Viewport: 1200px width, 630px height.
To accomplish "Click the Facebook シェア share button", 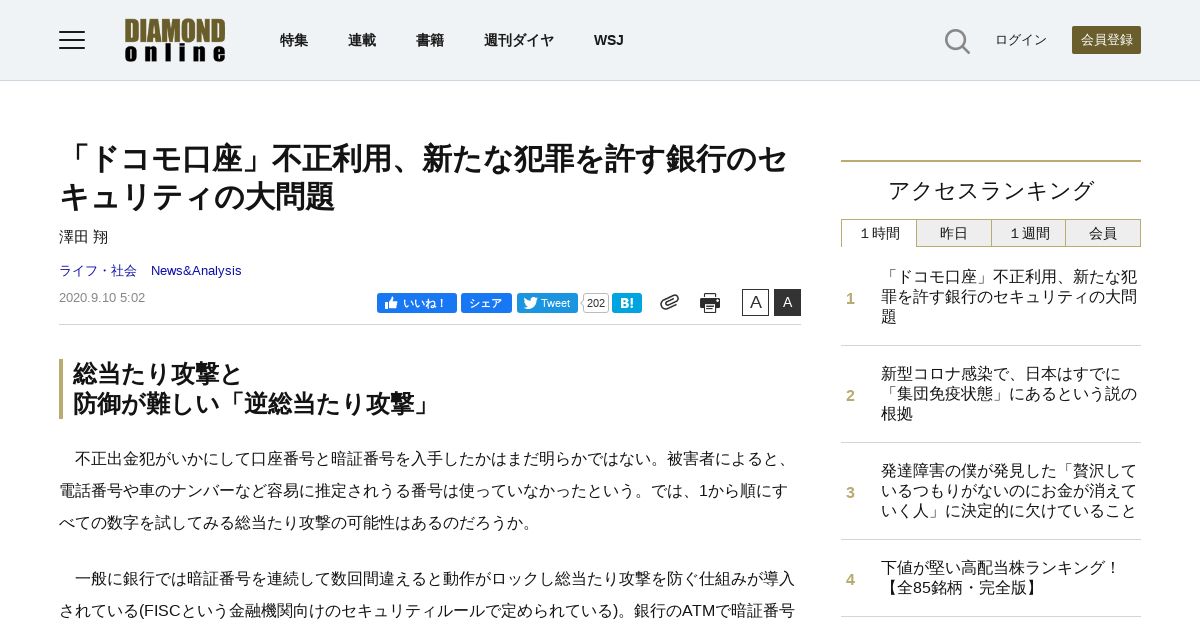I will (486, 303).
